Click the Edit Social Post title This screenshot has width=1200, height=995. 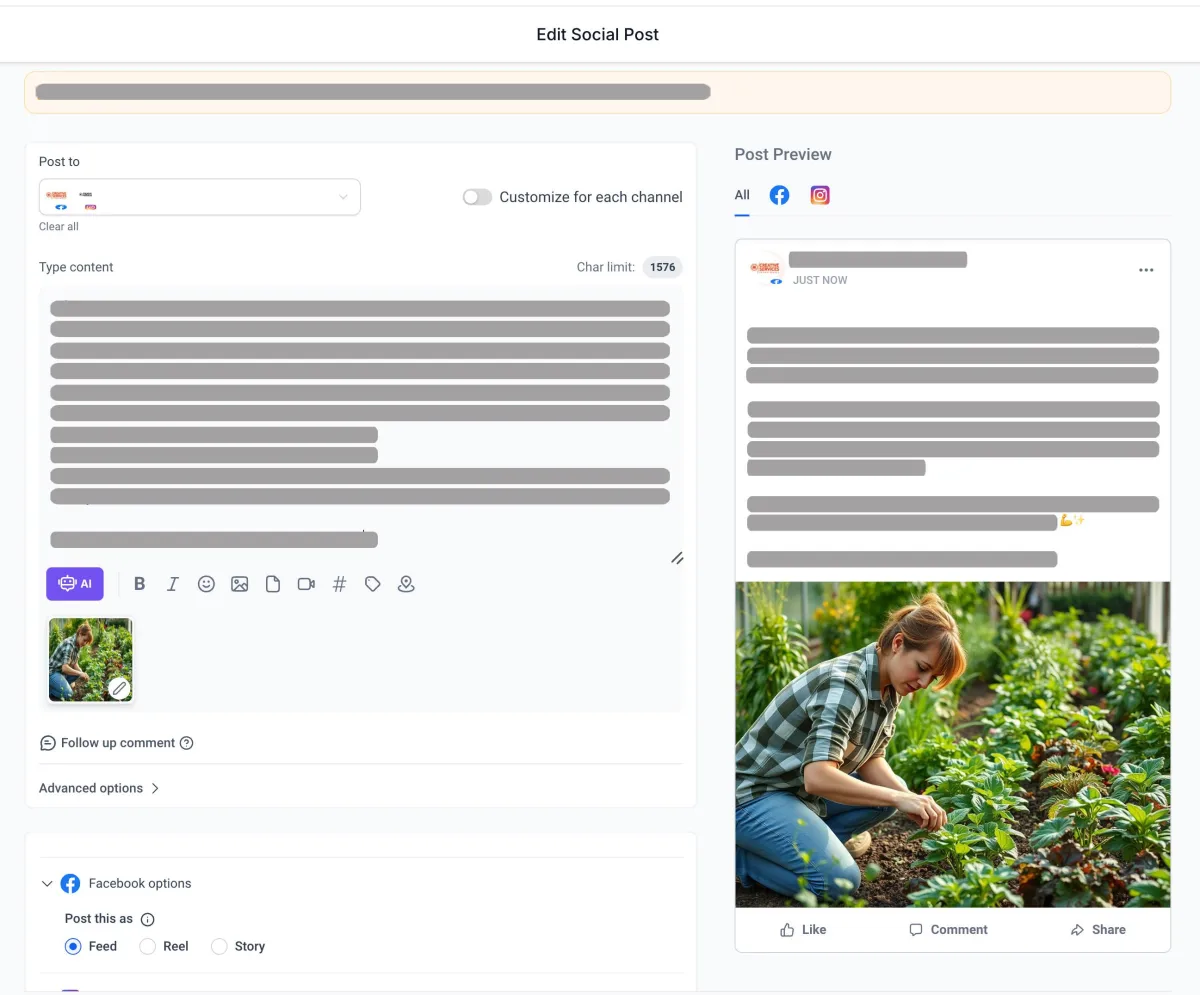[598, 34]
